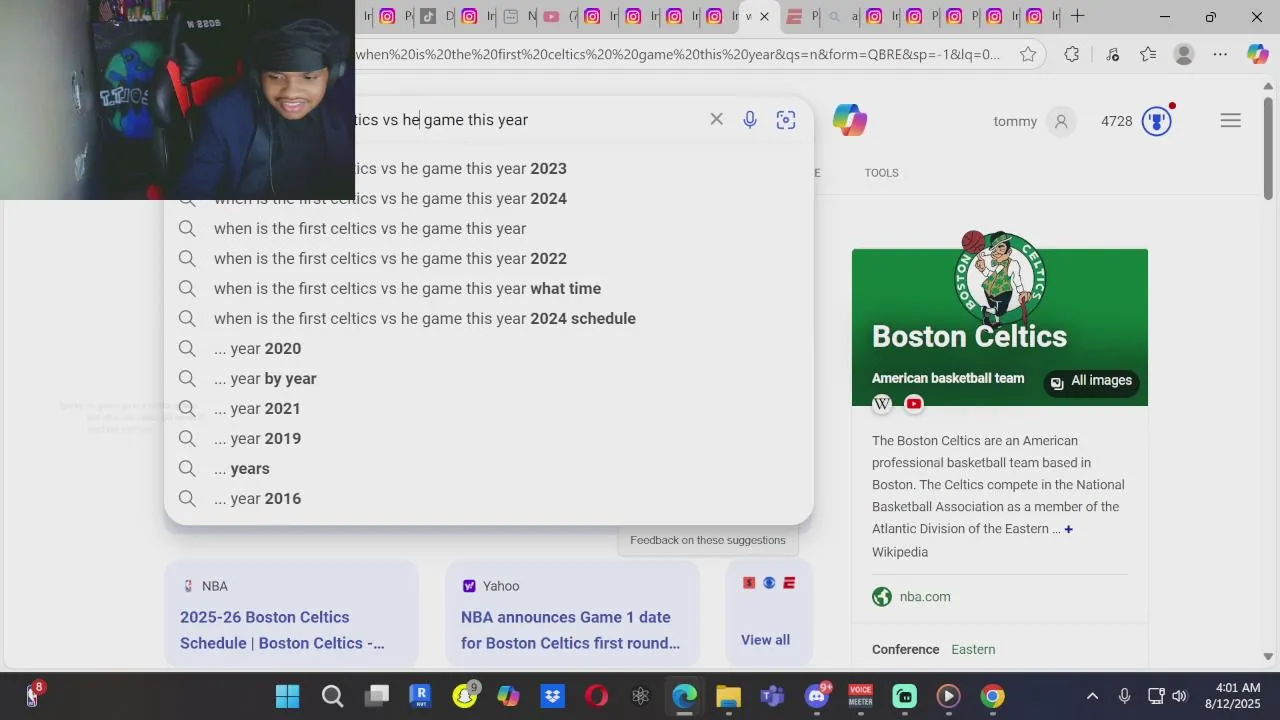Open the volume speaker tray icon
Screen dimensions: 1280x720
click(1179, 696)
